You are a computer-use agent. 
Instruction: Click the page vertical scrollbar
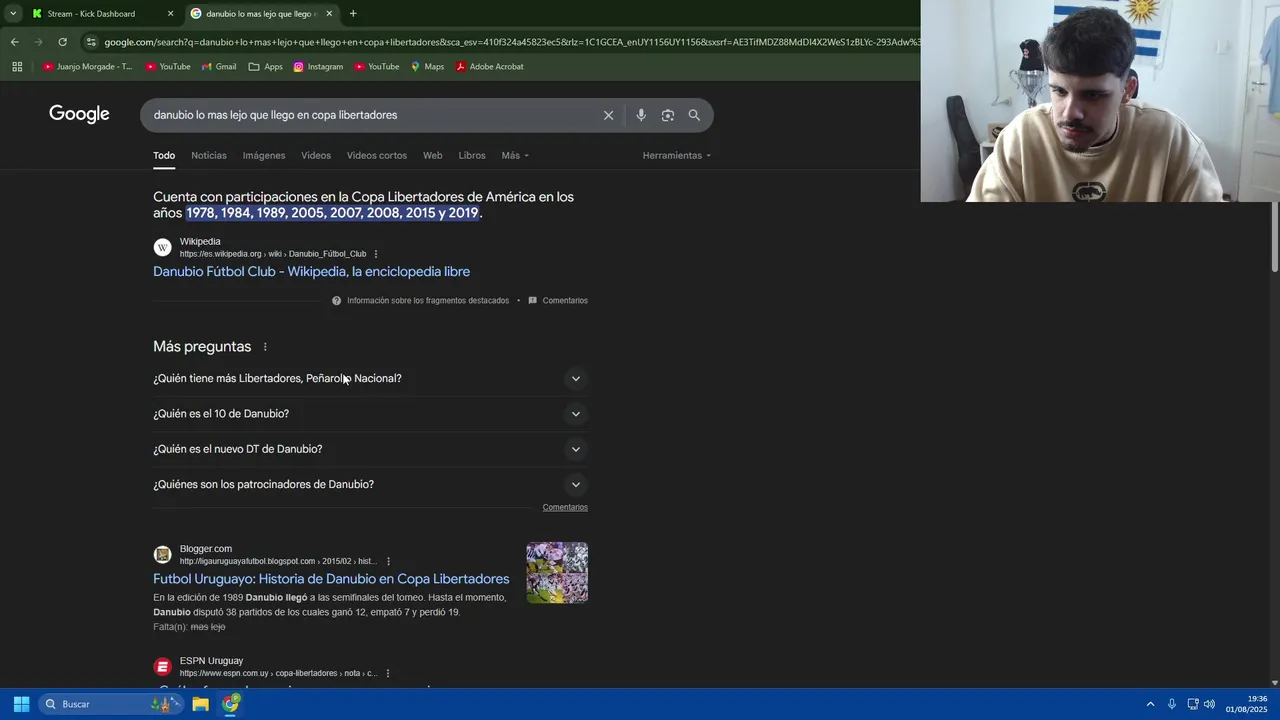click(1275, 236)
